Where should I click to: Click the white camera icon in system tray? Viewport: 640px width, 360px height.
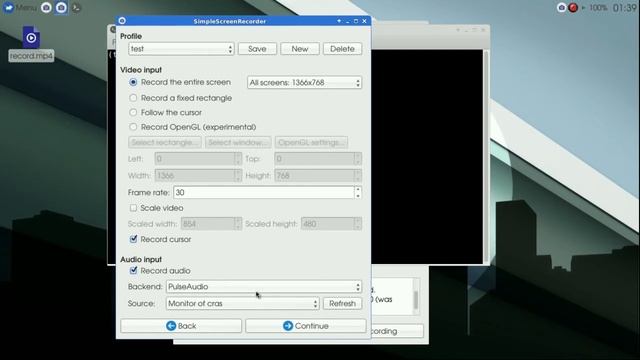coord(561,7)
